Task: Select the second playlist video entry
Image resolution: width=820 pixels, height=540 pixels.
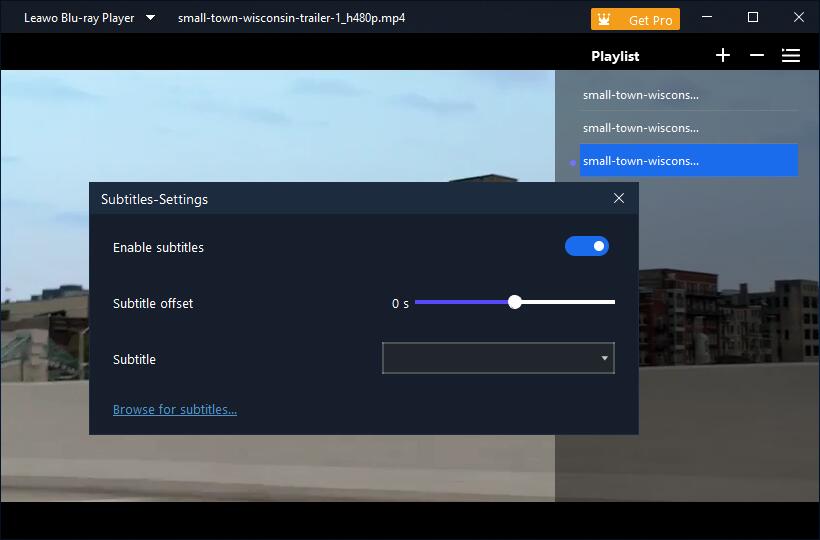Action: coord(641,128)
